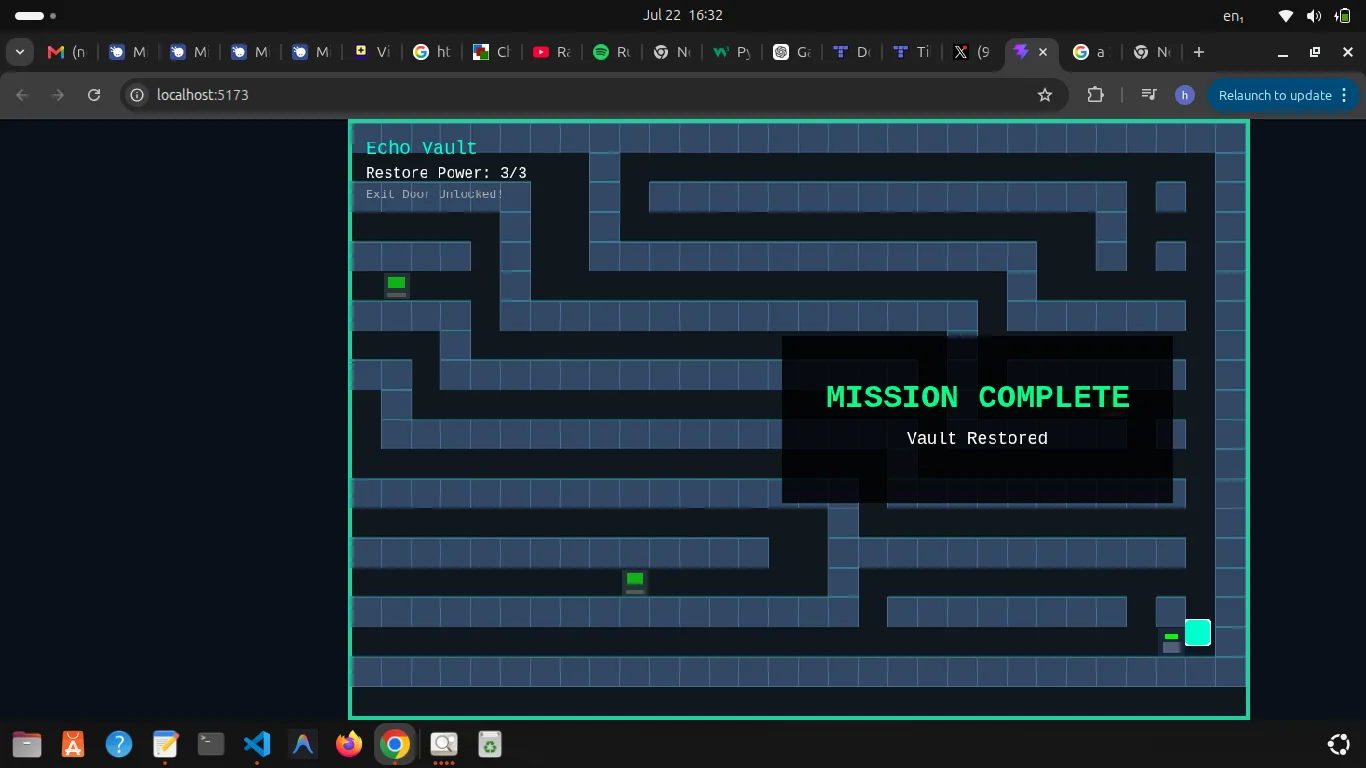This screenshot has width=1366, height=768.
Task: Switch to the Spotify tab
Action: [x=611, y=52]
